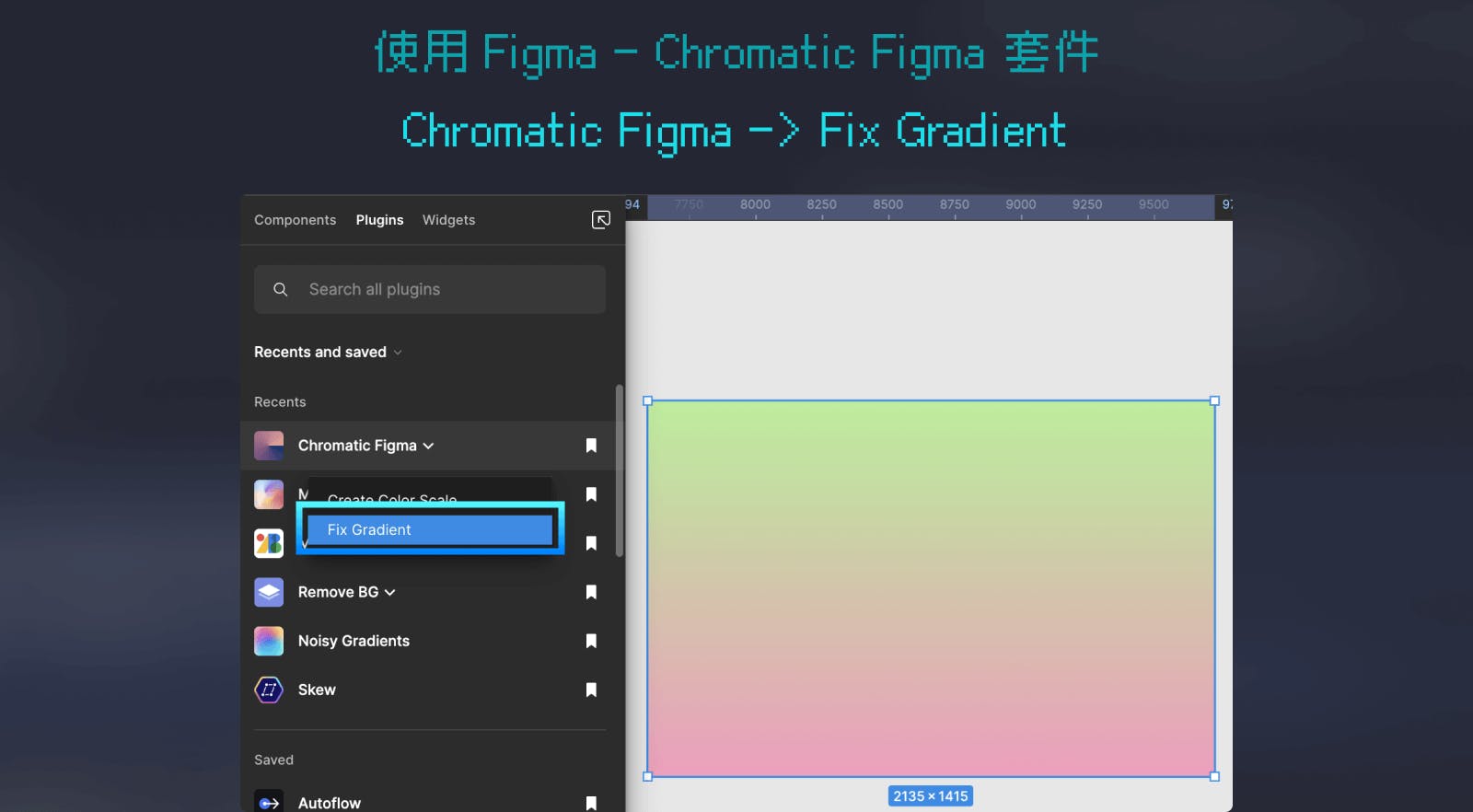1473x812 pixels.
Task: Select the gradient rectangle on canvas
Action: point(931,588)
